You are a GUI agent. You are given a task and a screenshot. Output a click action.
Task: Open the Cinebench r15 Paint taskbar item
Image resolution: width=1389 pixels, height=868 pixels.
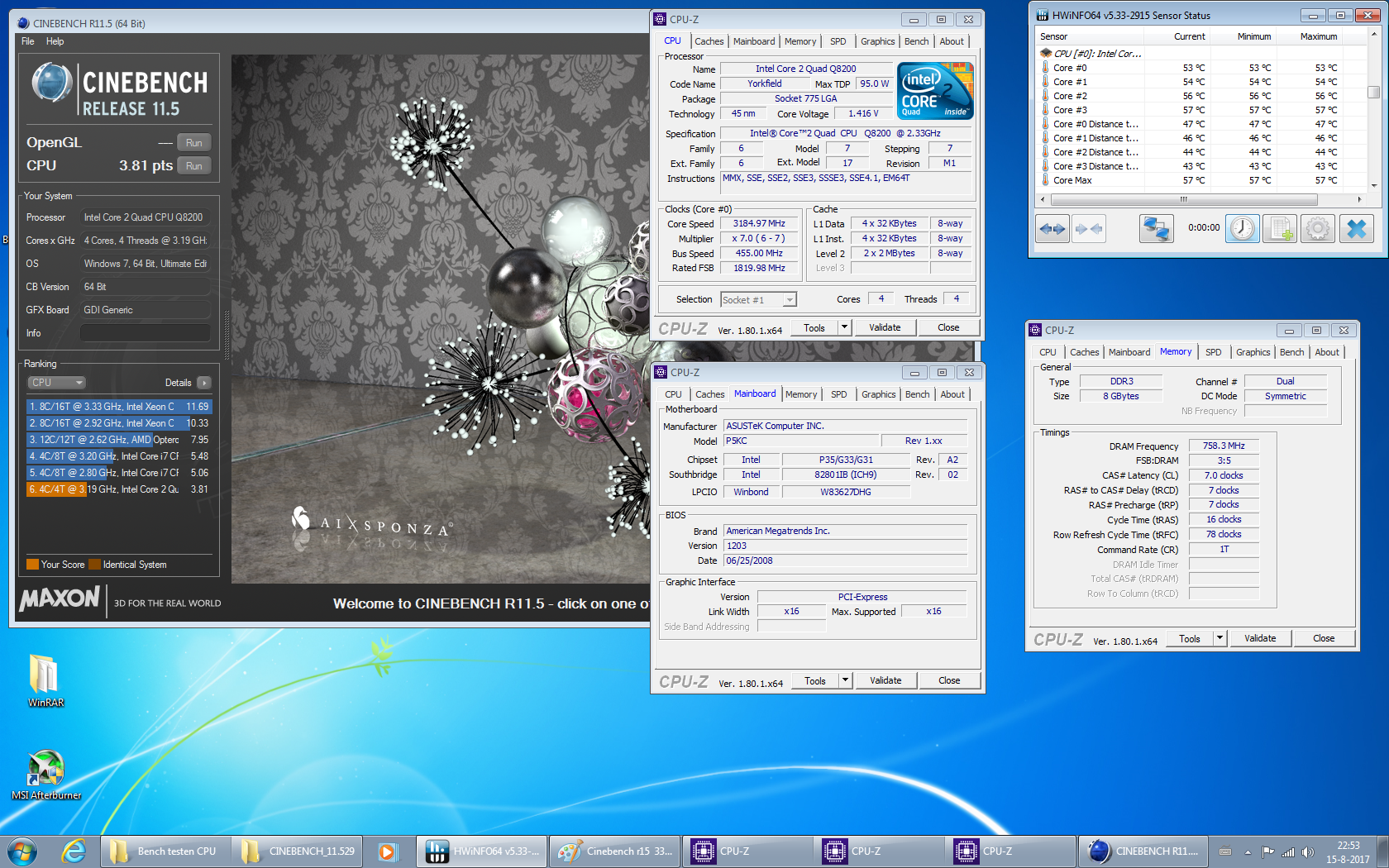pos(614,851)
